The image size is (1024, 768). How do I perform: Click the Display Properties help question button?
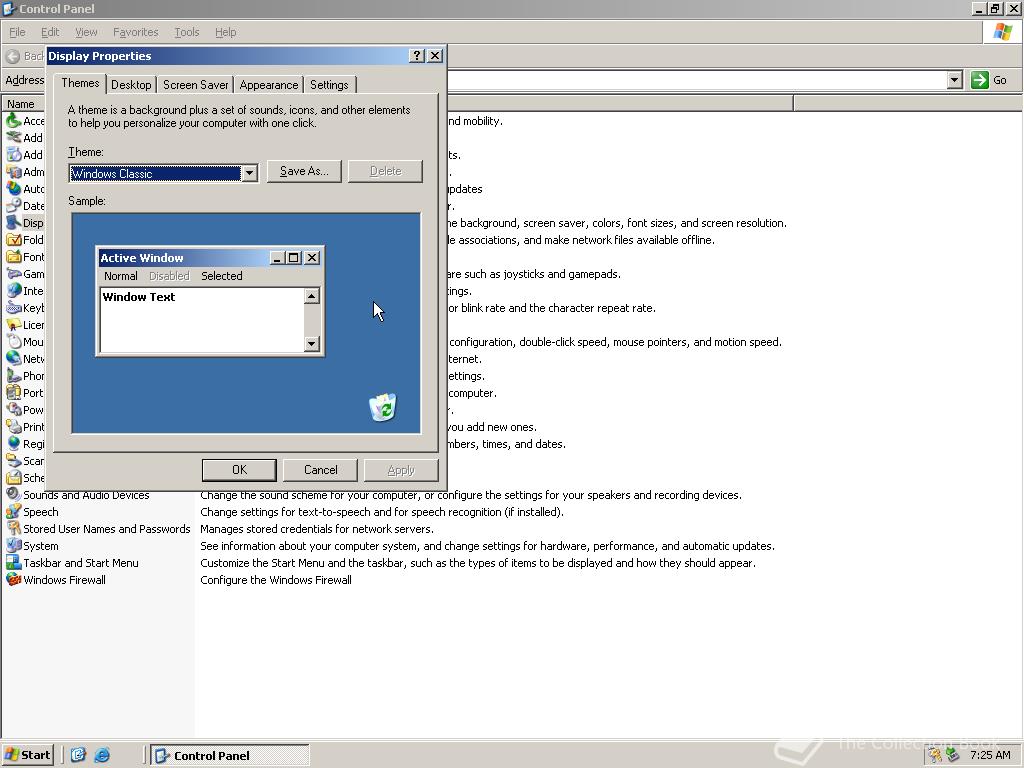[417, 56]
